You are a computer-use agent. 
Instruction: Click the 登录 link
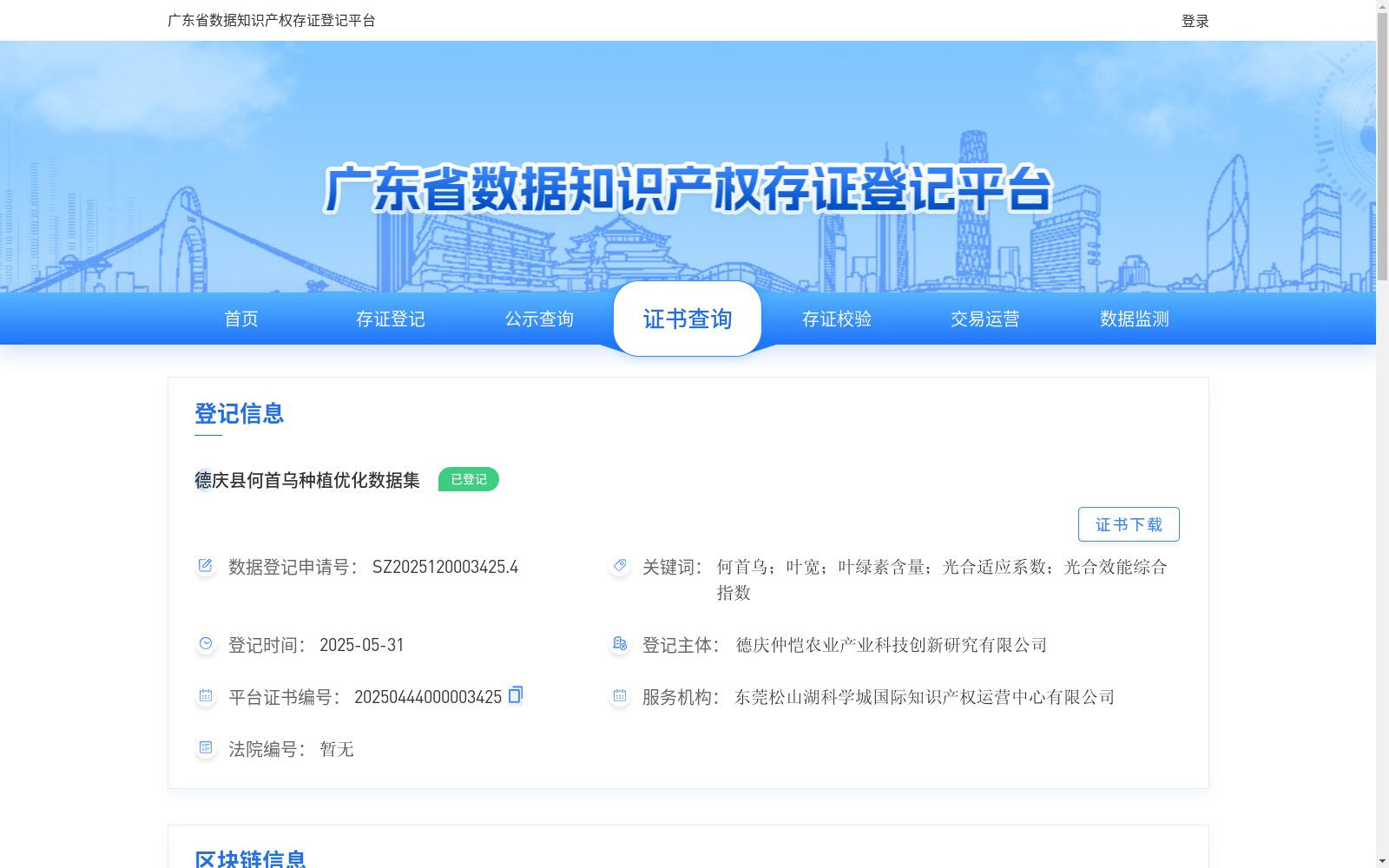[1195, 21]
